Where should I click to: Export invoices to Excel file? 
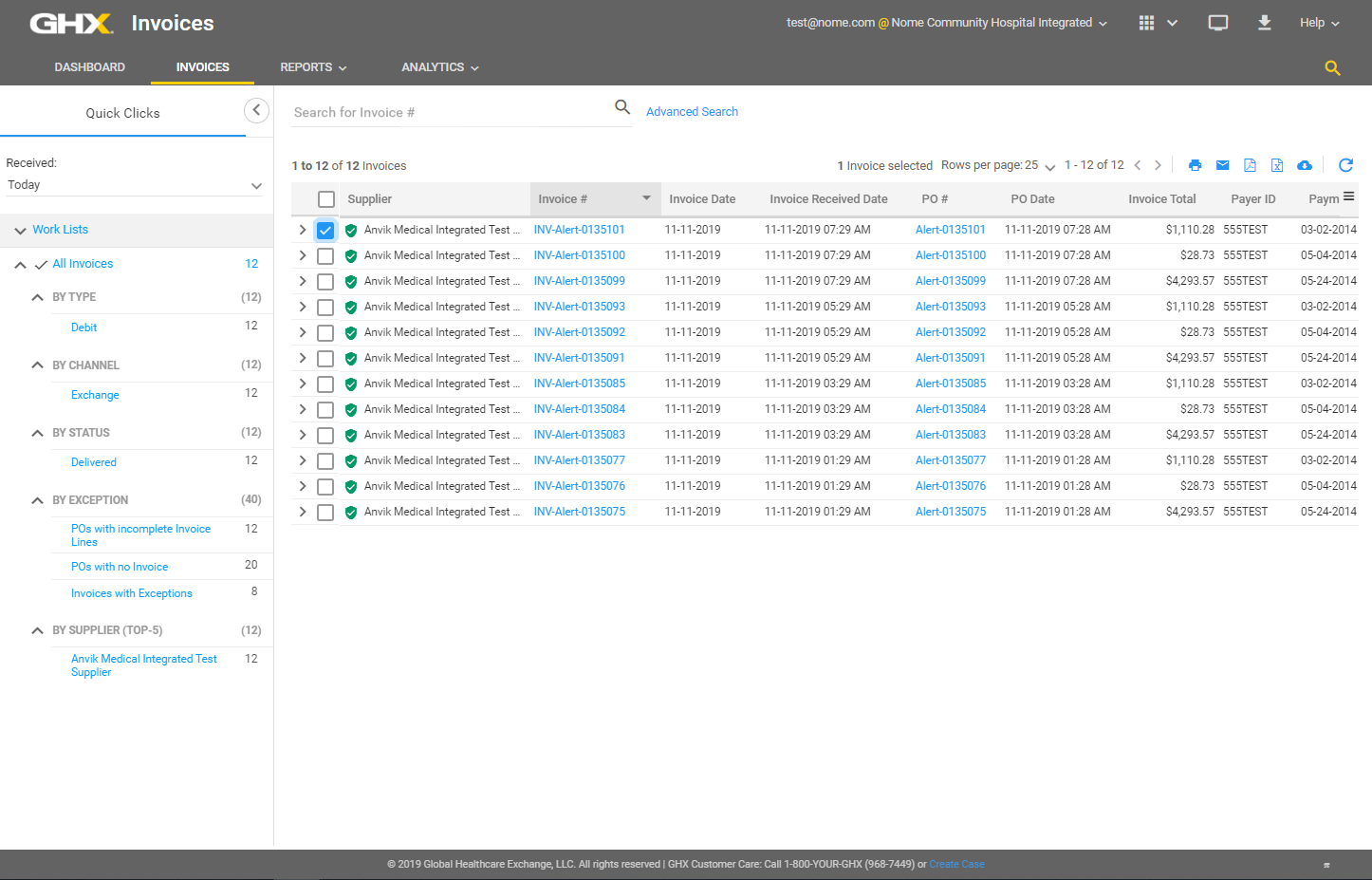(1277, 165)
